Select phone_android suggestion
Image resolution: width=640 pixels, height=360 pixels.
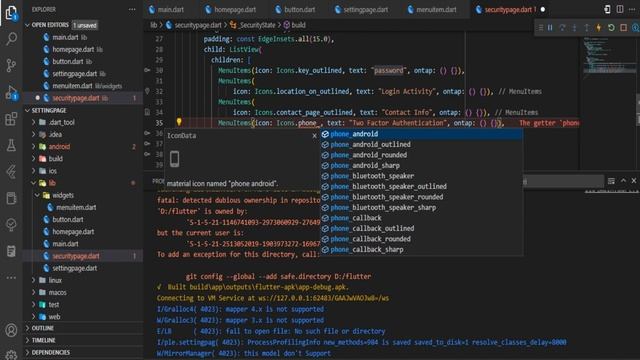[421, 134]
